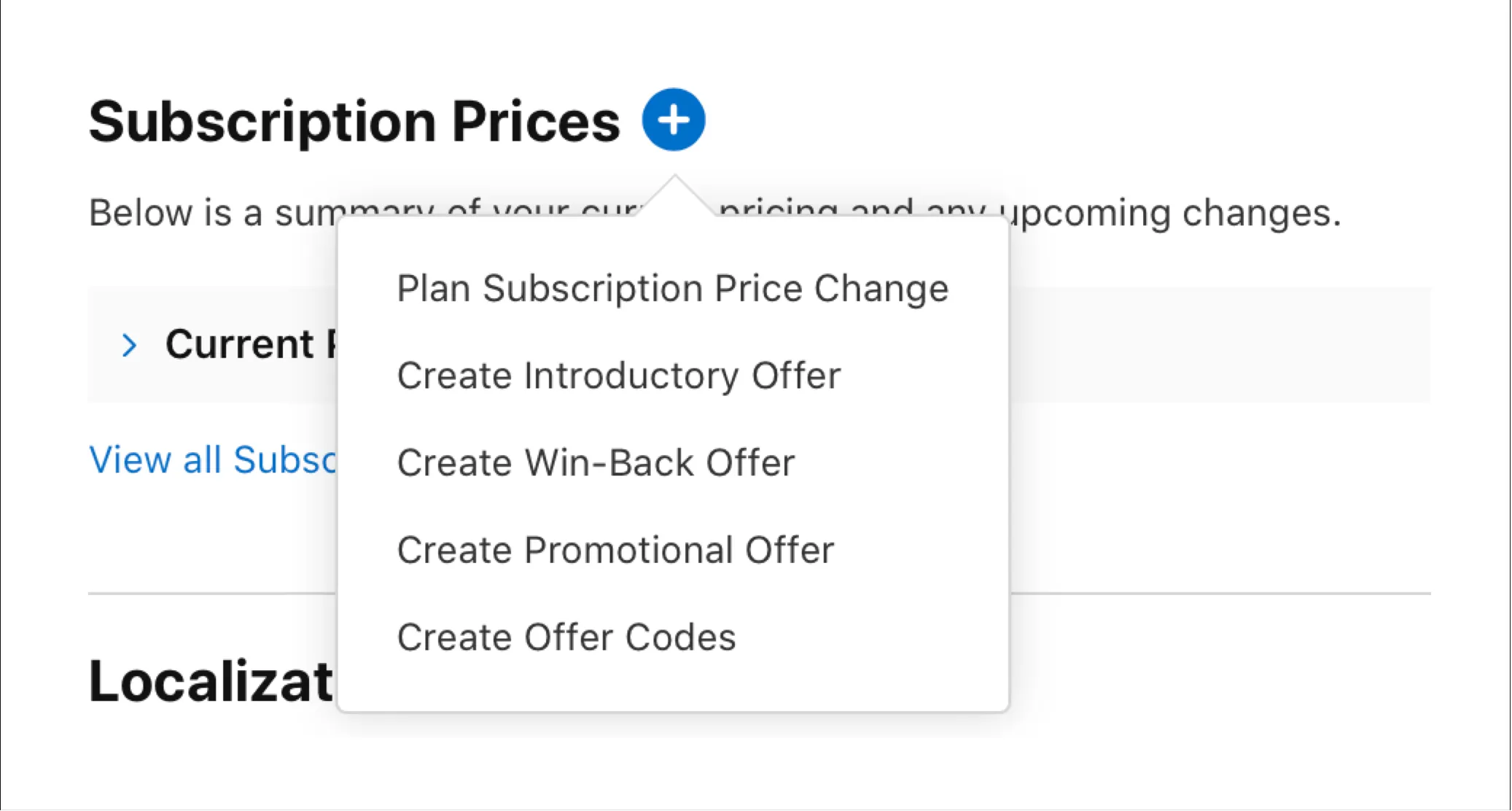
Task: Pick Create Win-Back Offer option
Action: (596, 462)
